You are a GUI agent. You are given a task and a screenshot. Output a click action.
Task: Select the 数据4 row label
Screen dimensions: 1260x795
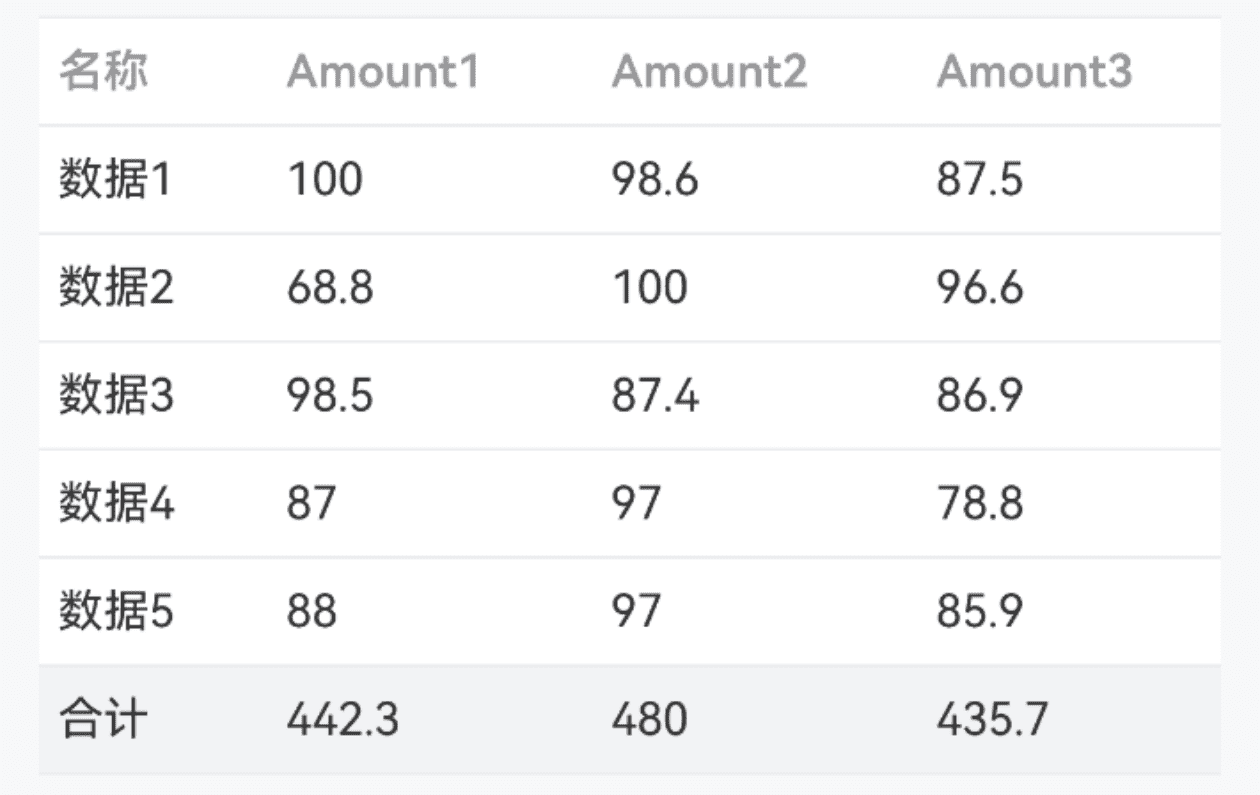coord(116,503)
